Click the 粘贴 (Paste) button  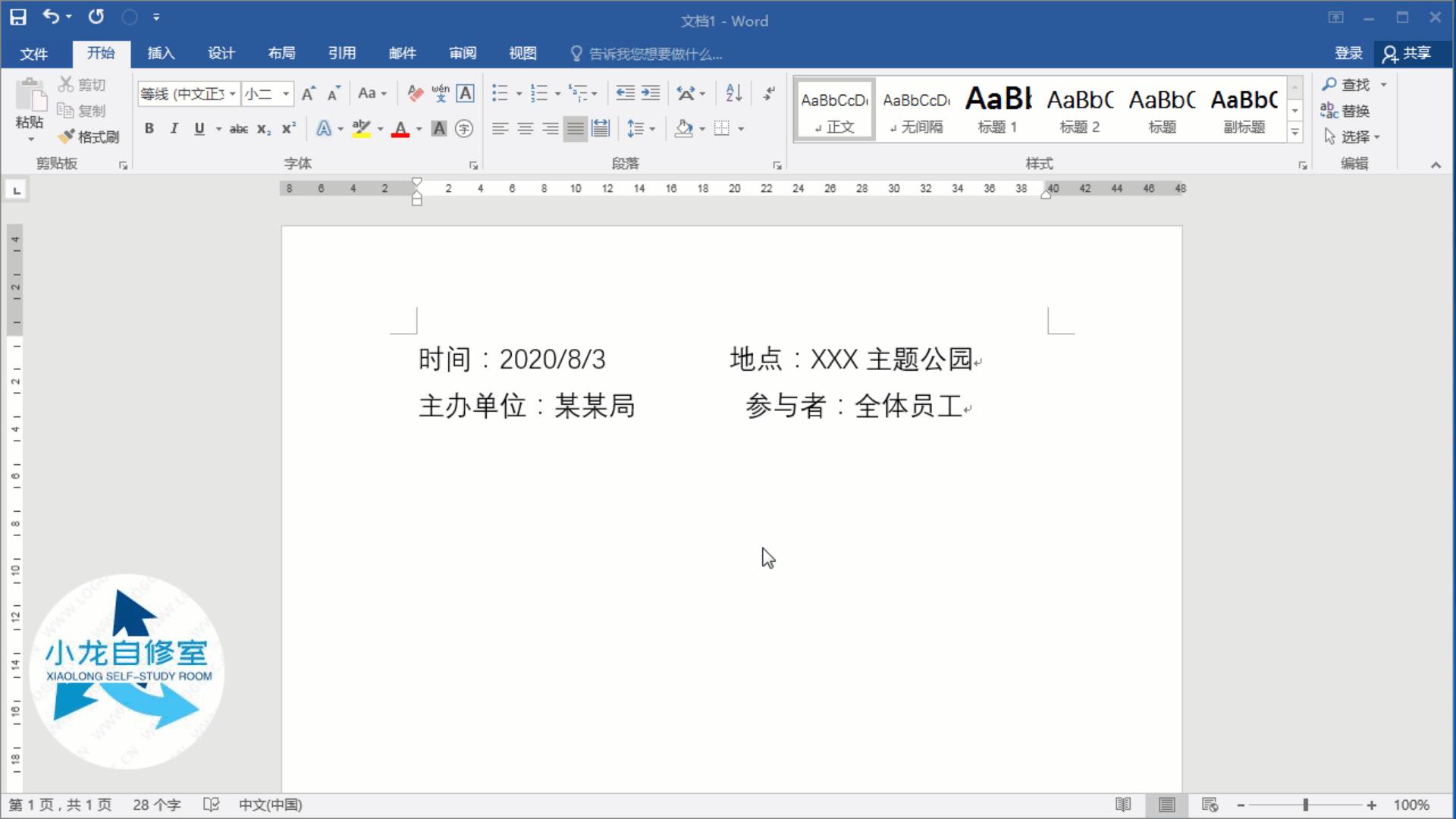tap(30, 106)
